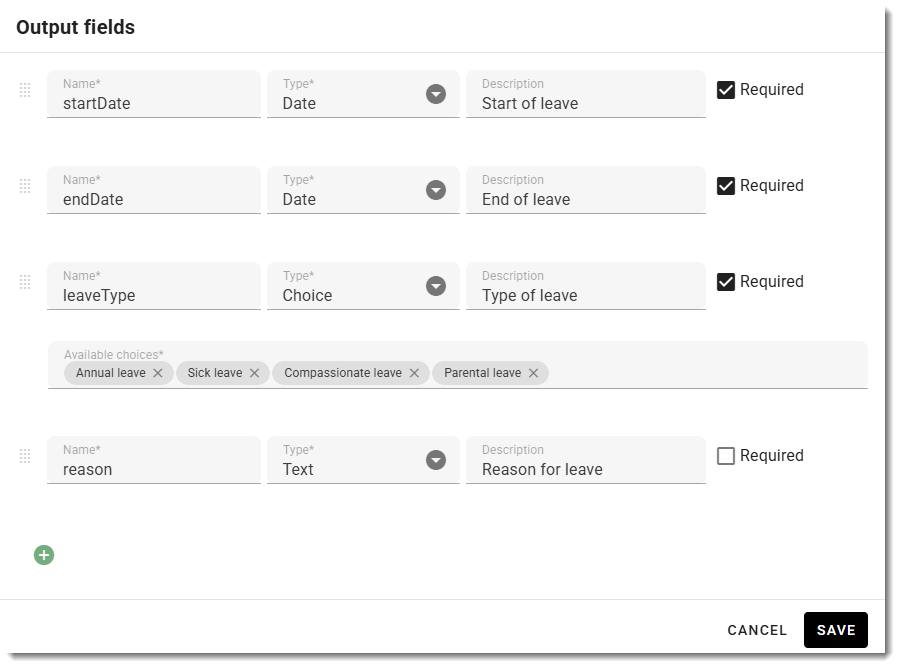
Task: Uncheck Required for startDate field
Action: click(726, 90)
